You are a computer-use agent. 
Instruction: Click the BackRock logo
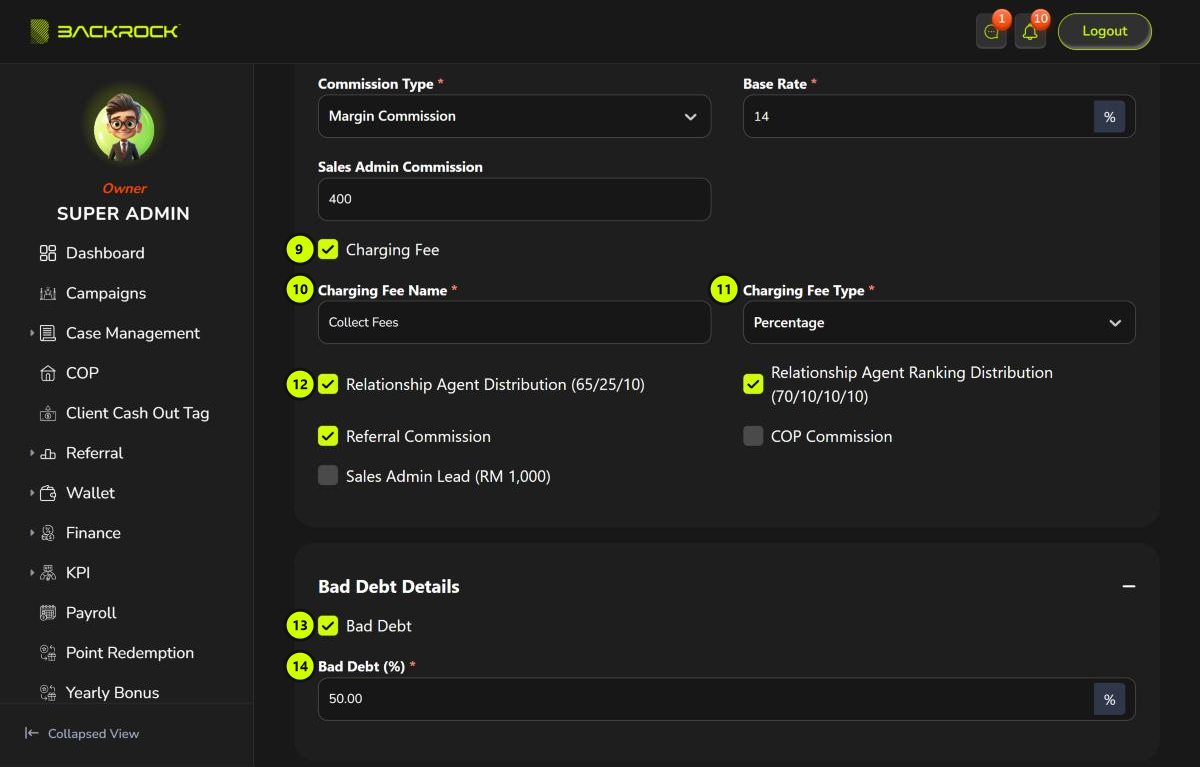pyautogui.click(x=104, y=31)
